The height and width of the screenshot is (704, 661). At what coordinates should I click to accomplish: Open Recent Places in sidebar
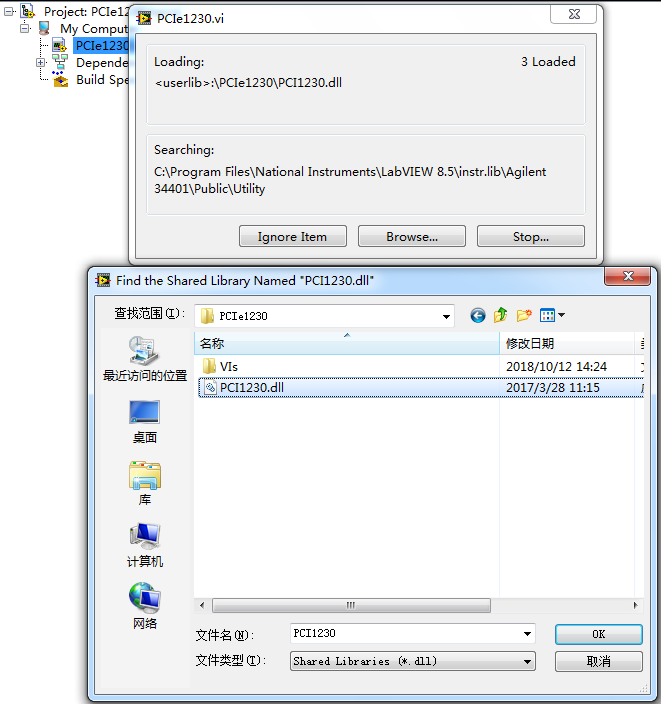145,359
